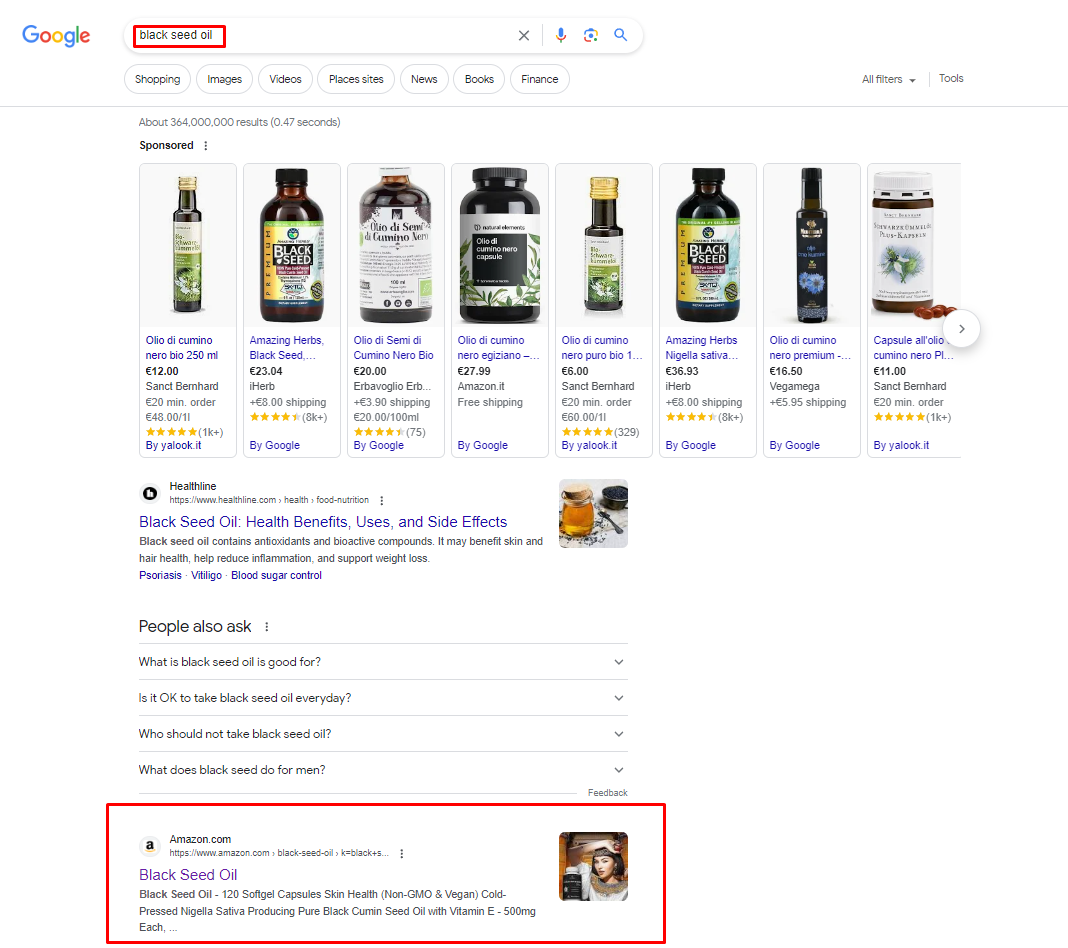1068x948 pixels.
Task: Select the Books filter
Action: [479, 79]
